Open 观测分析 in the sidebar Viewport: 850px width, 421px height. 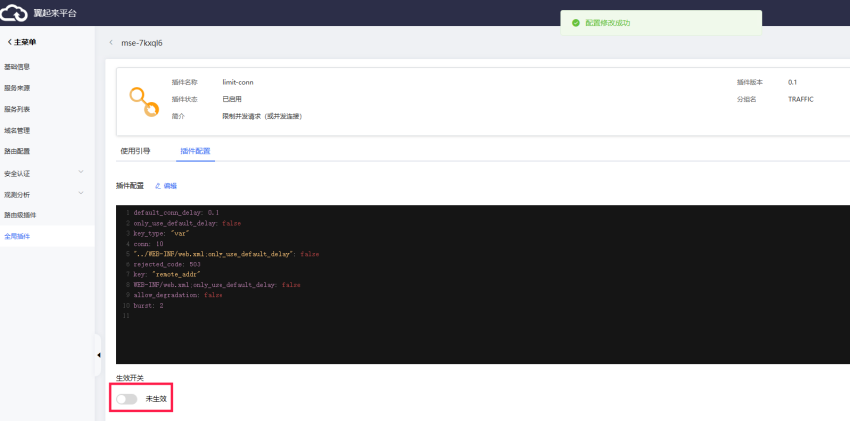17,195
